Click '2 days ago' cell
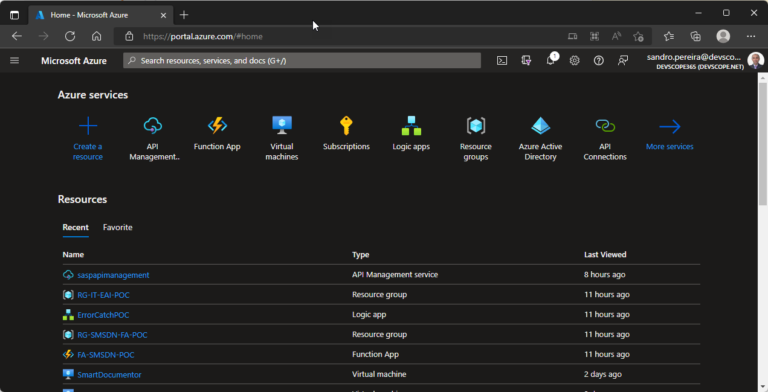 pos(602,374)
